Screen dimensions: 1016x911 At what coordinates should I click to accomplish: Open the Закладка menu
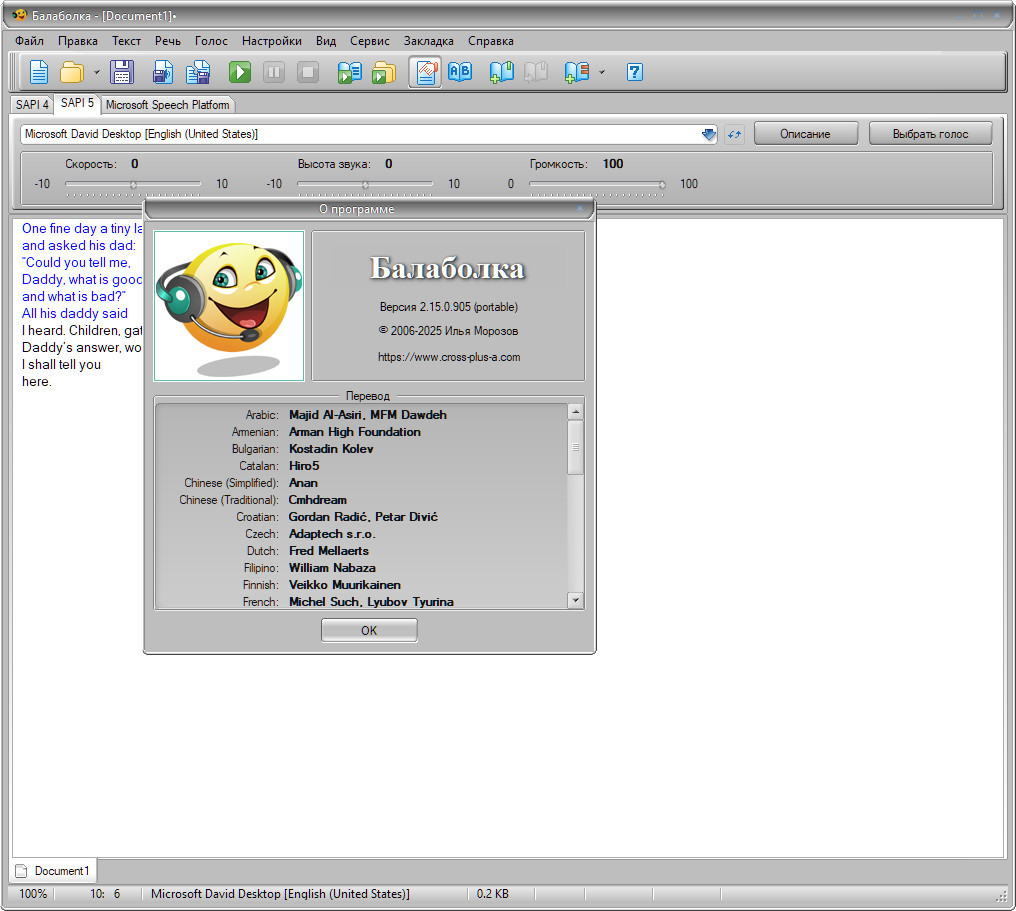point(428,41)
